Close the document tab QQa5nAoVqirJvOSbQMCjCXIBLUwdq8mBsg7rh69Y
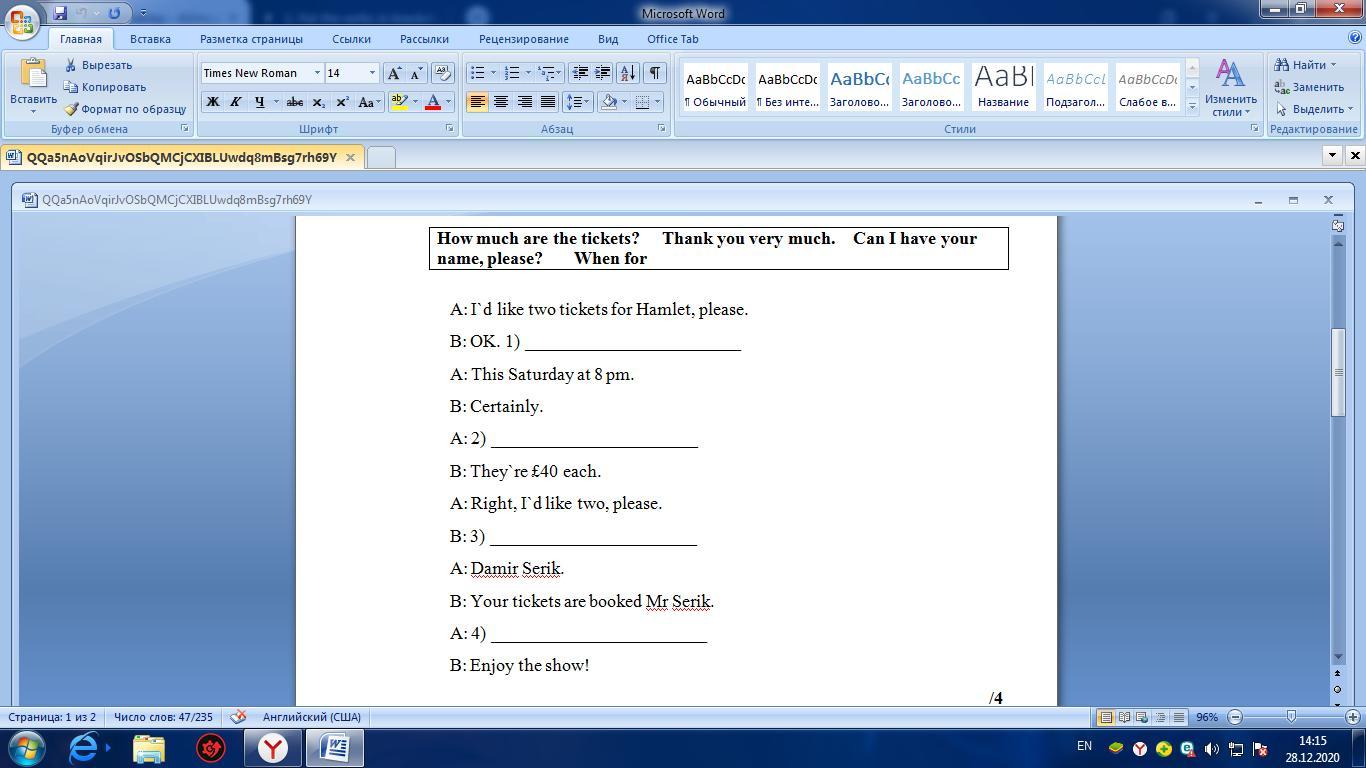Screen dimensions: 1366x768 pos(350,157)
